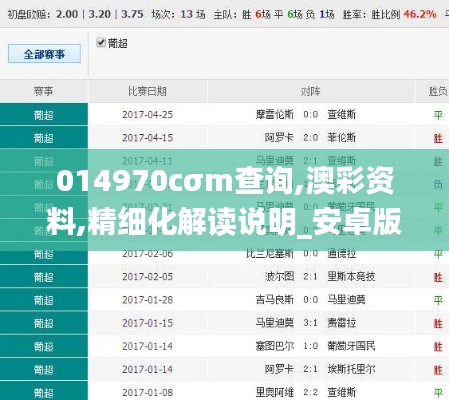Viewport: 449px width, 400px height.
Task: Click the 全部赛事 button
Action: (x=44, y=54)
